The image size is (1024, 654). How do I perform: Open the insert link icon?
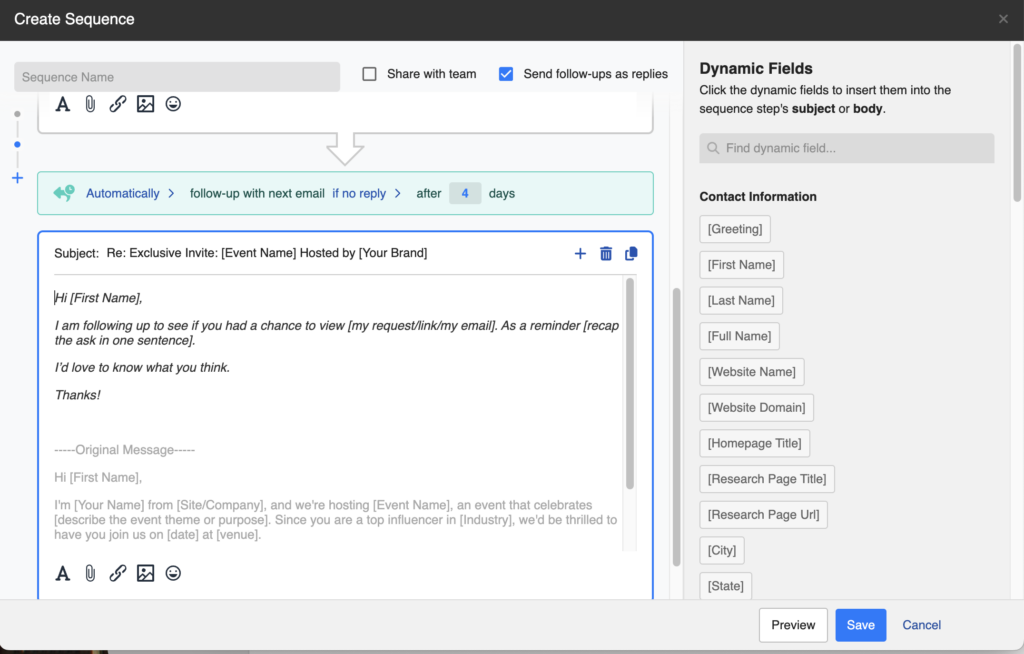click(x=117, y=573)
